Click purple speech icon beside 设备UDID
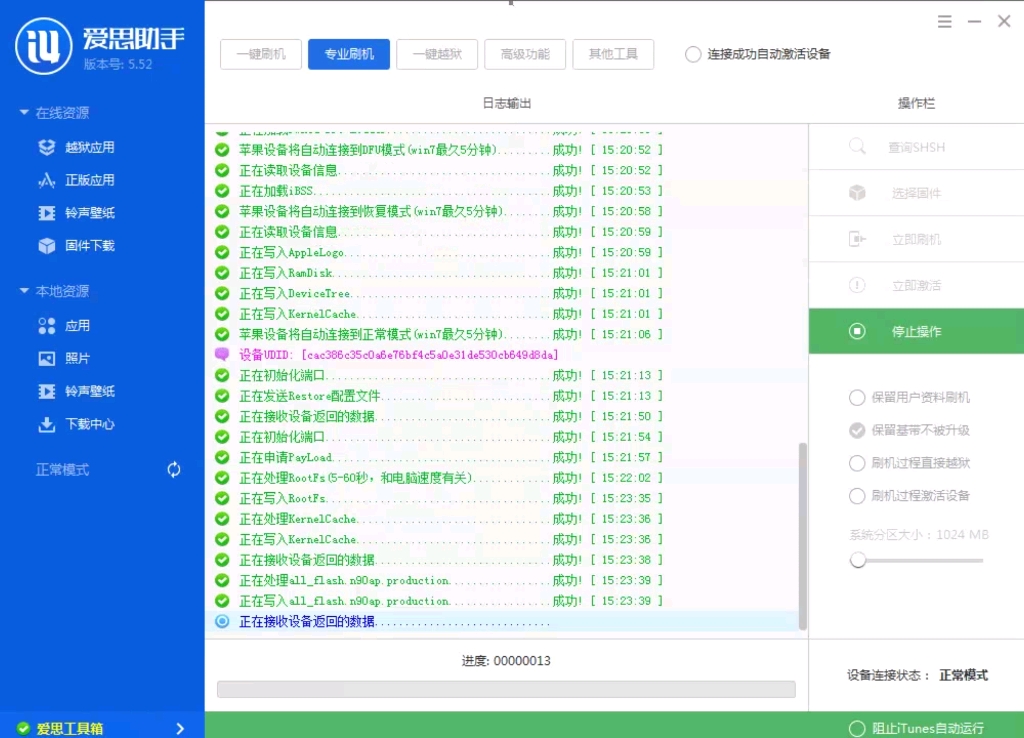 222,354
